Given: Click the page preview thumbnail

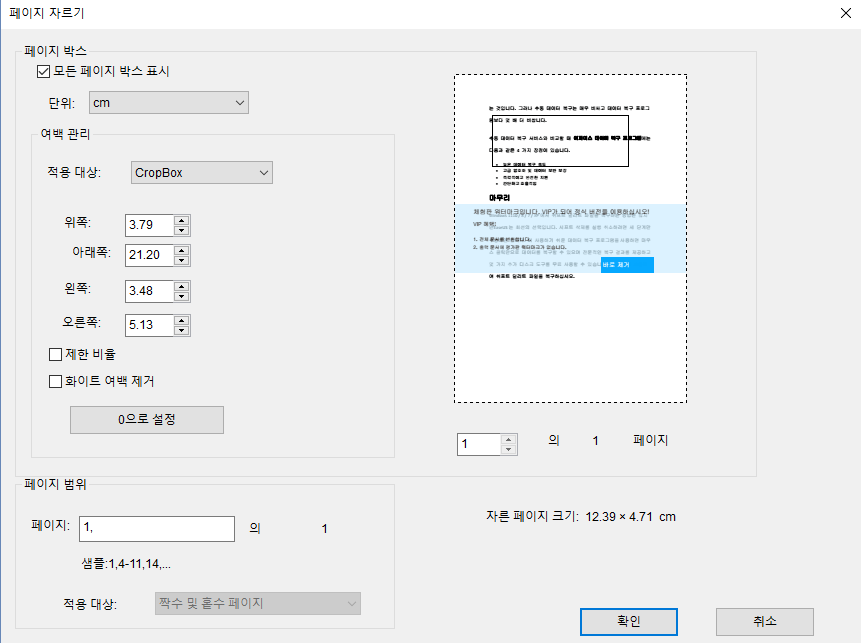Looking at the screenshot, I should click(569, 238).
